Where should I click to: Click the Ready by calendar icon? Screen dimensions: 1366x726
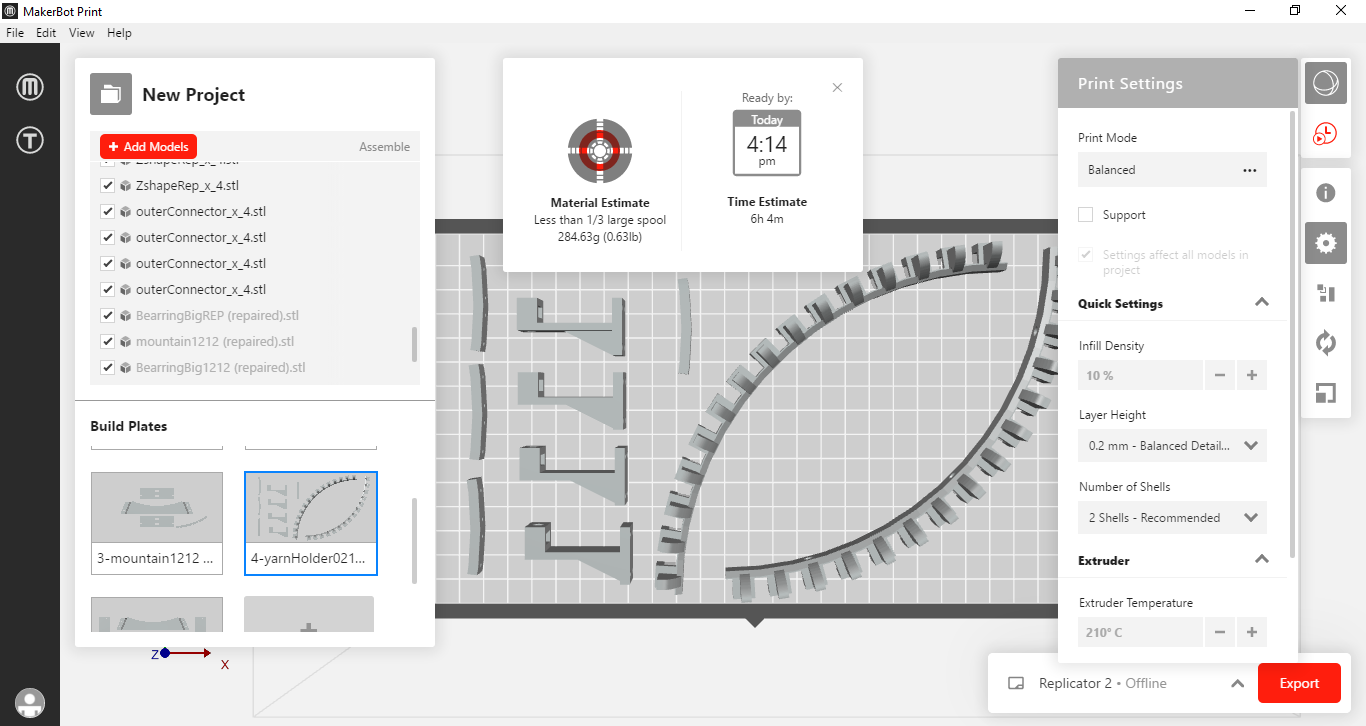pyautogui.click(x=767, y=144)
